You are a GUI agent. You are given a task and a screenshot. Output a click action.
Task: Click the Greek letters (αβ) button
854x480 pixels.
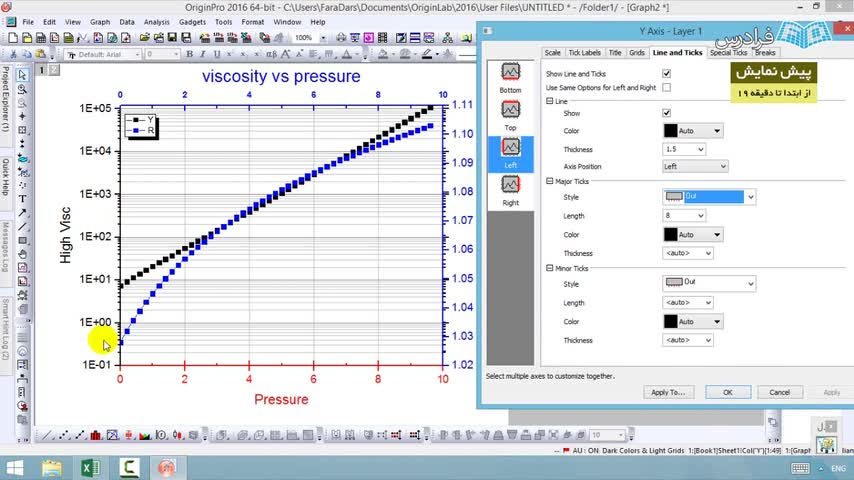coord(271,54)
